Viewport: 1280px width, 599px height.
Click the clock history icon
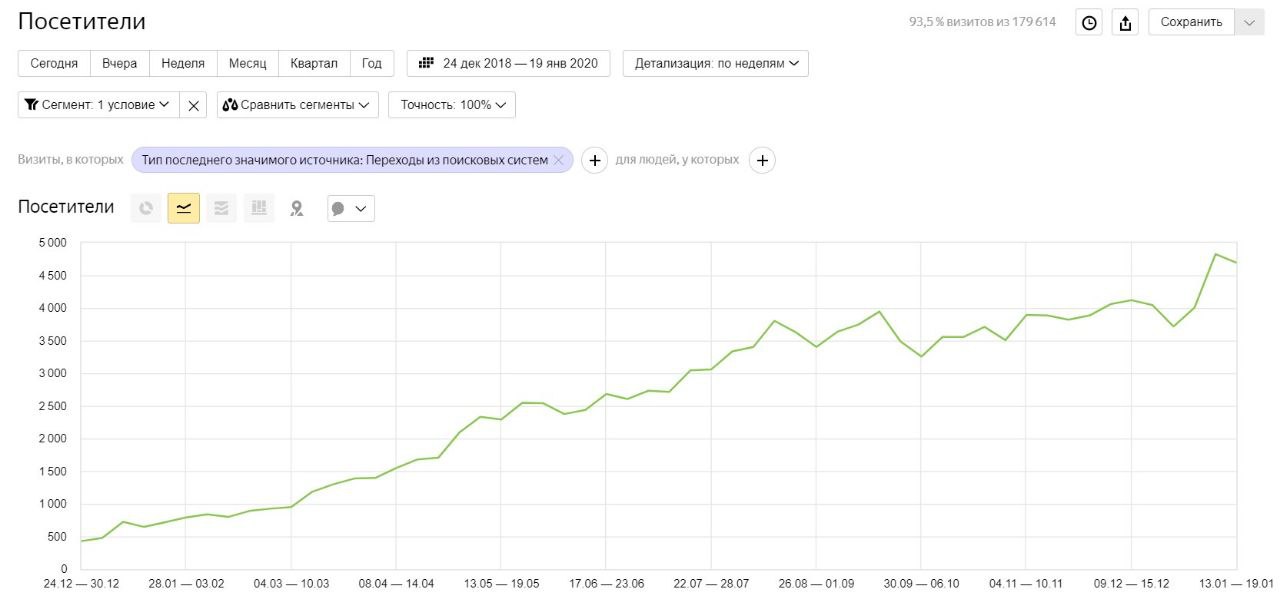[x=1089, y=23]
